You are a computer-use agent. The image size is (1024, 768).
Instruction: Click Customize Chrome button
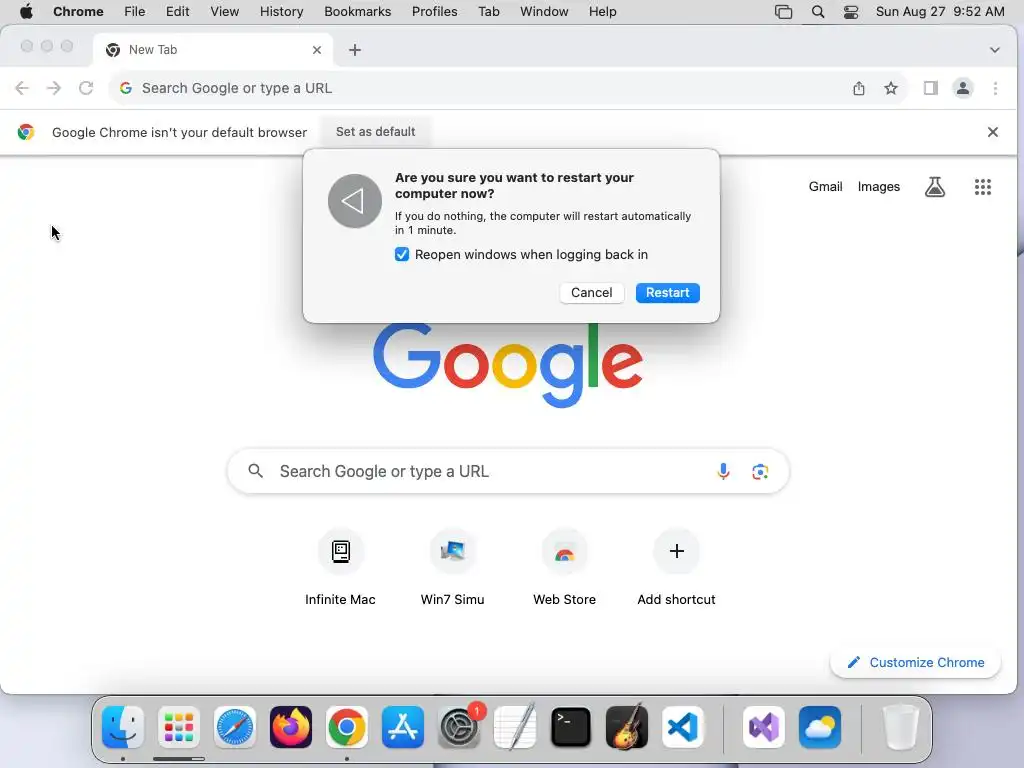916,662
